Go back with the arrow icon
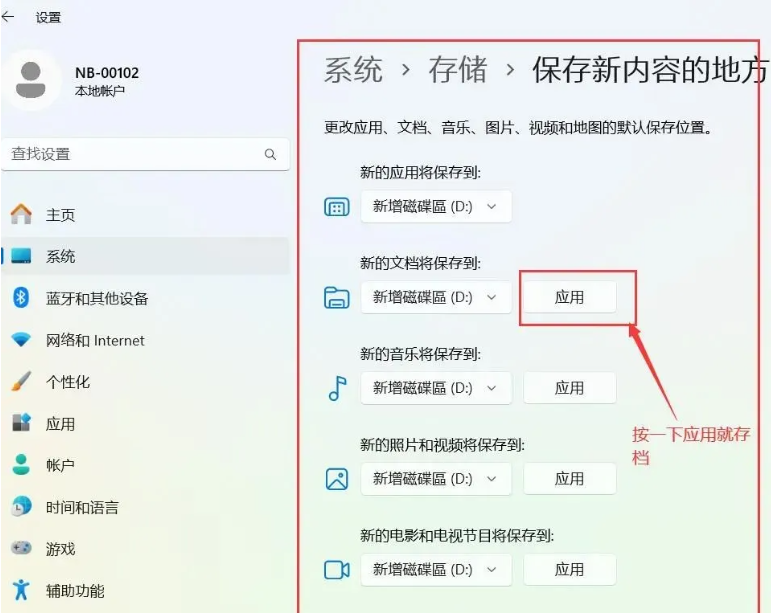Viewport: 771px width, 613px height. (x=8, y=17)
